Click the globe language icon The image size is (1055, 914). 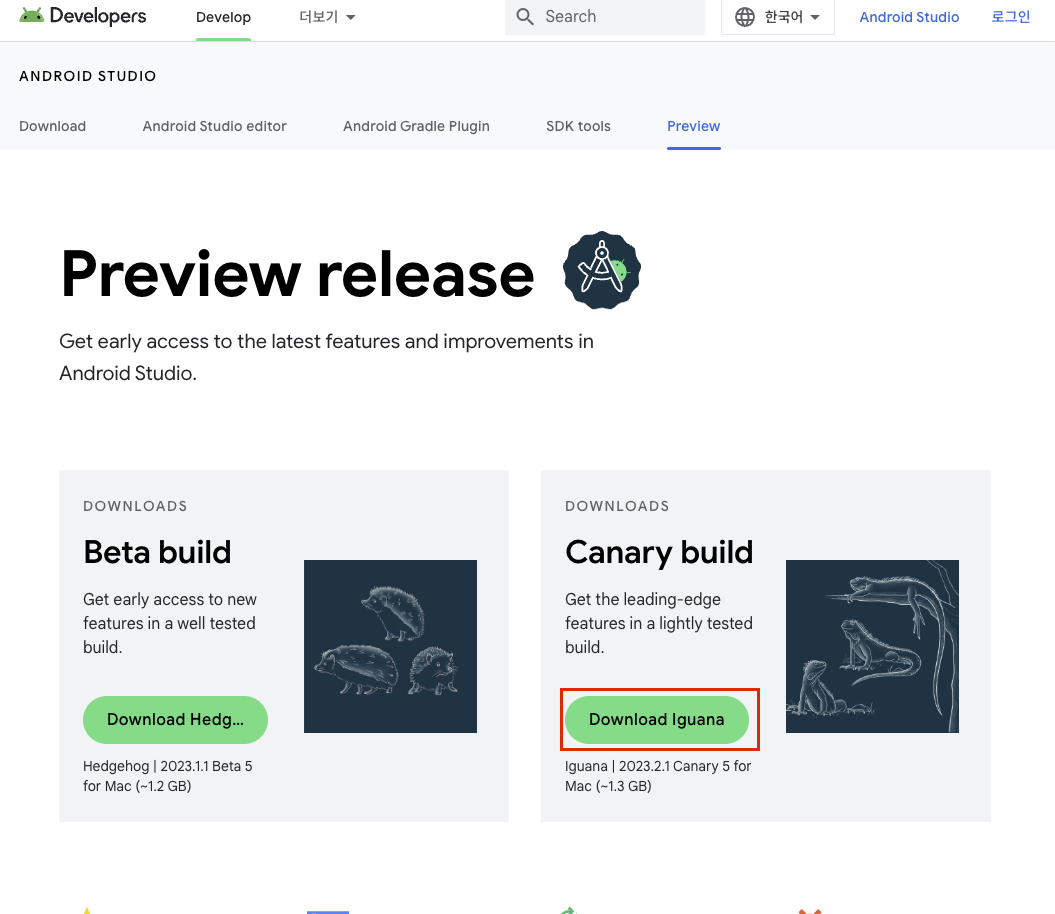point(744,17)
